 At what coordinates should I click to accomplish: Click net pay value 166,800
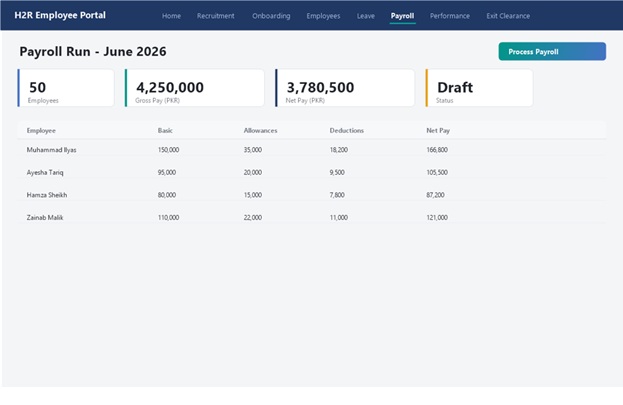[437, 150]
